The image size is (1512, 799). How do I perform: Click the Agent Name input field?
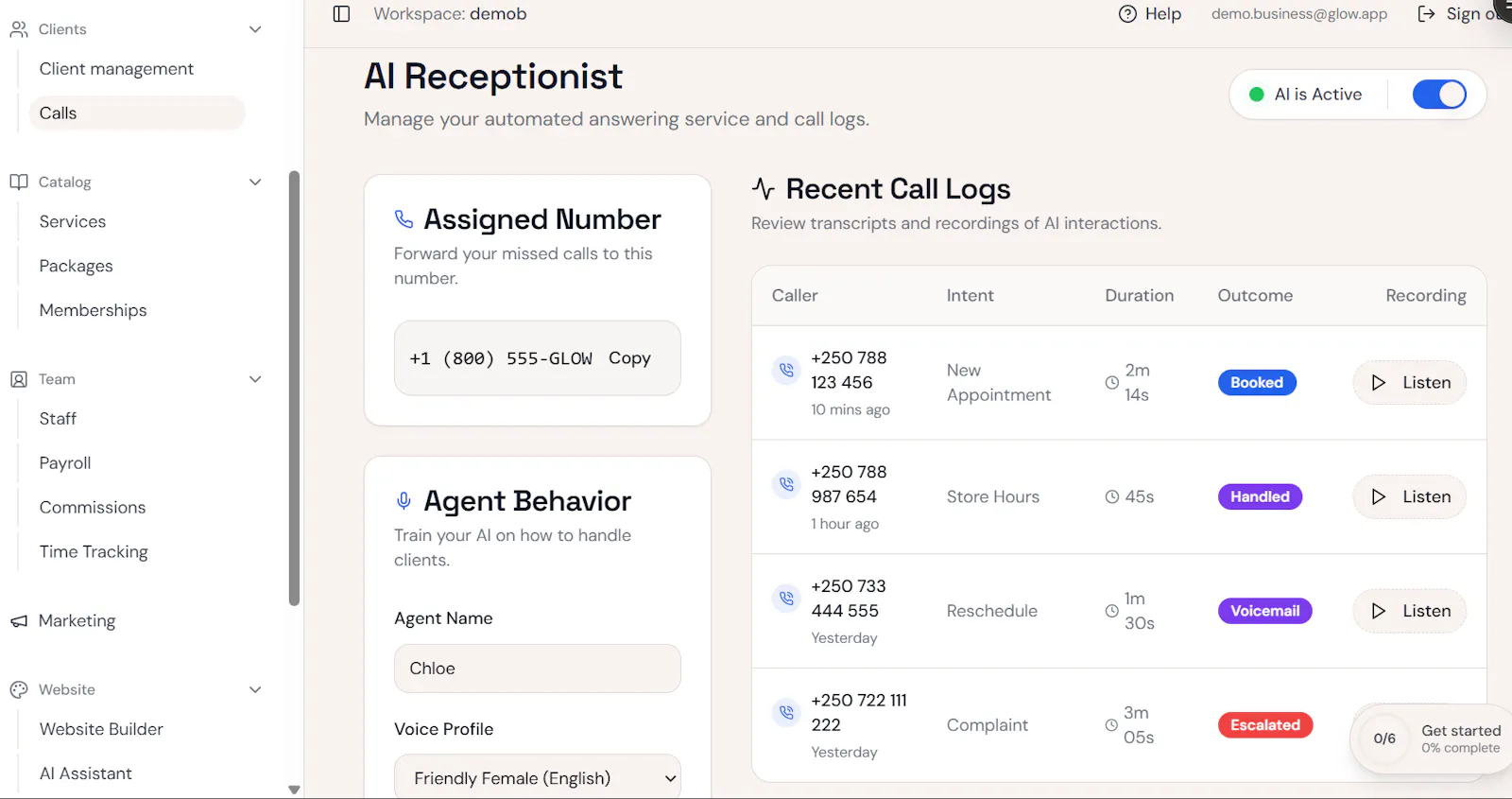pyautogui.click(x=537, y=669)
